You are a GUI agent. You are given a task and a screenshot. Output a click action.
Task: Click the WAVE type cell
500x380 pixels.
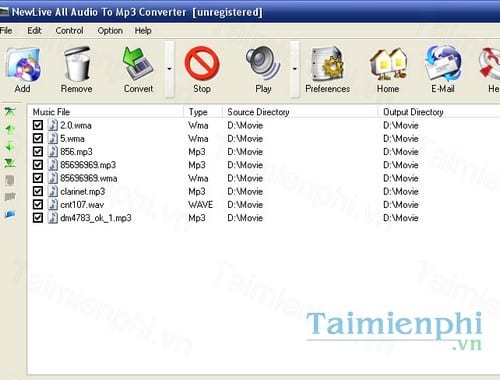200,204
